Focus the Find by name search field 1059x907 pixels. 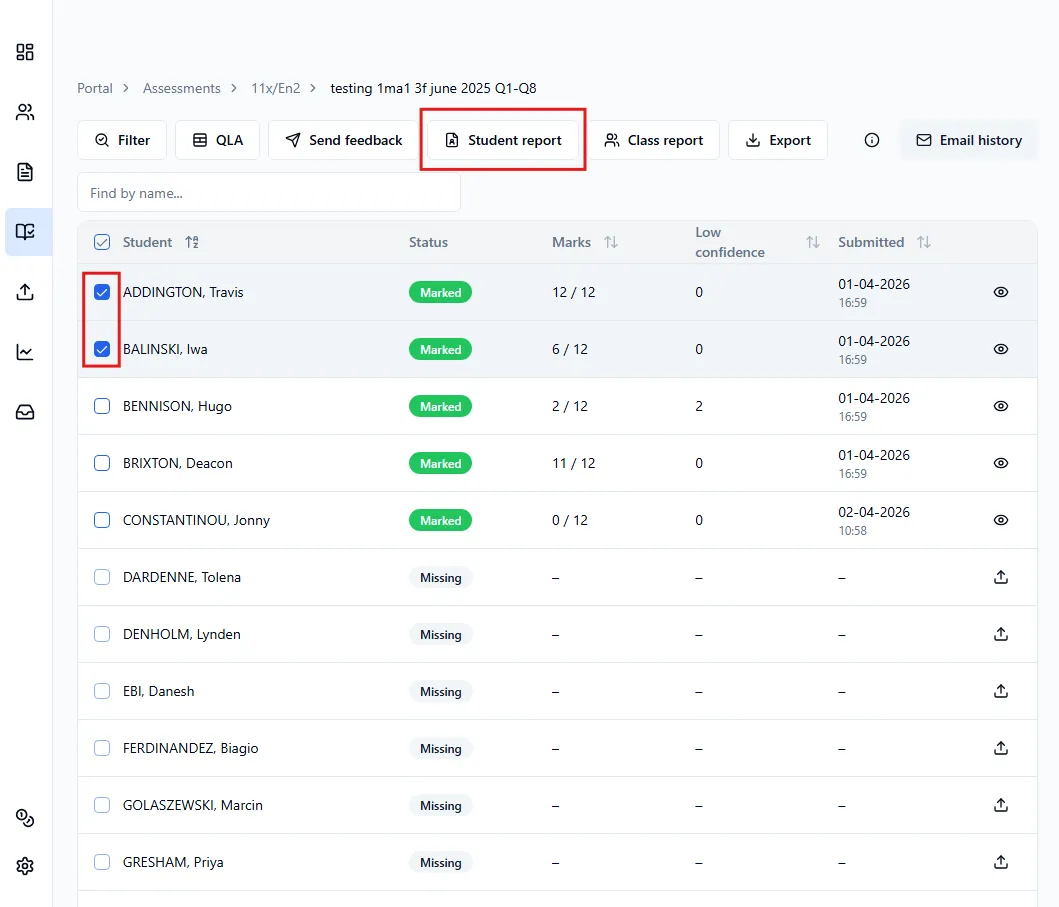pyautogui.click(x=269, y=192)
